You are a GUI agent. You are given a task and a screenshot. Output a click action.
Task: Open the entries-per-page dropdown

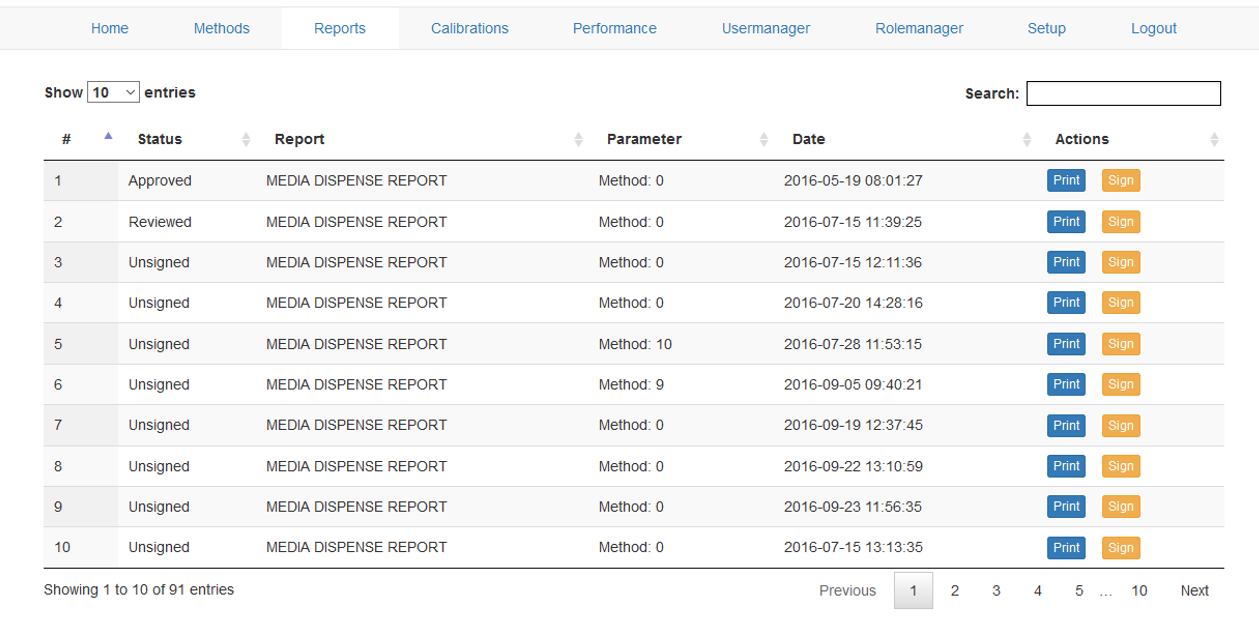(113, 93)
